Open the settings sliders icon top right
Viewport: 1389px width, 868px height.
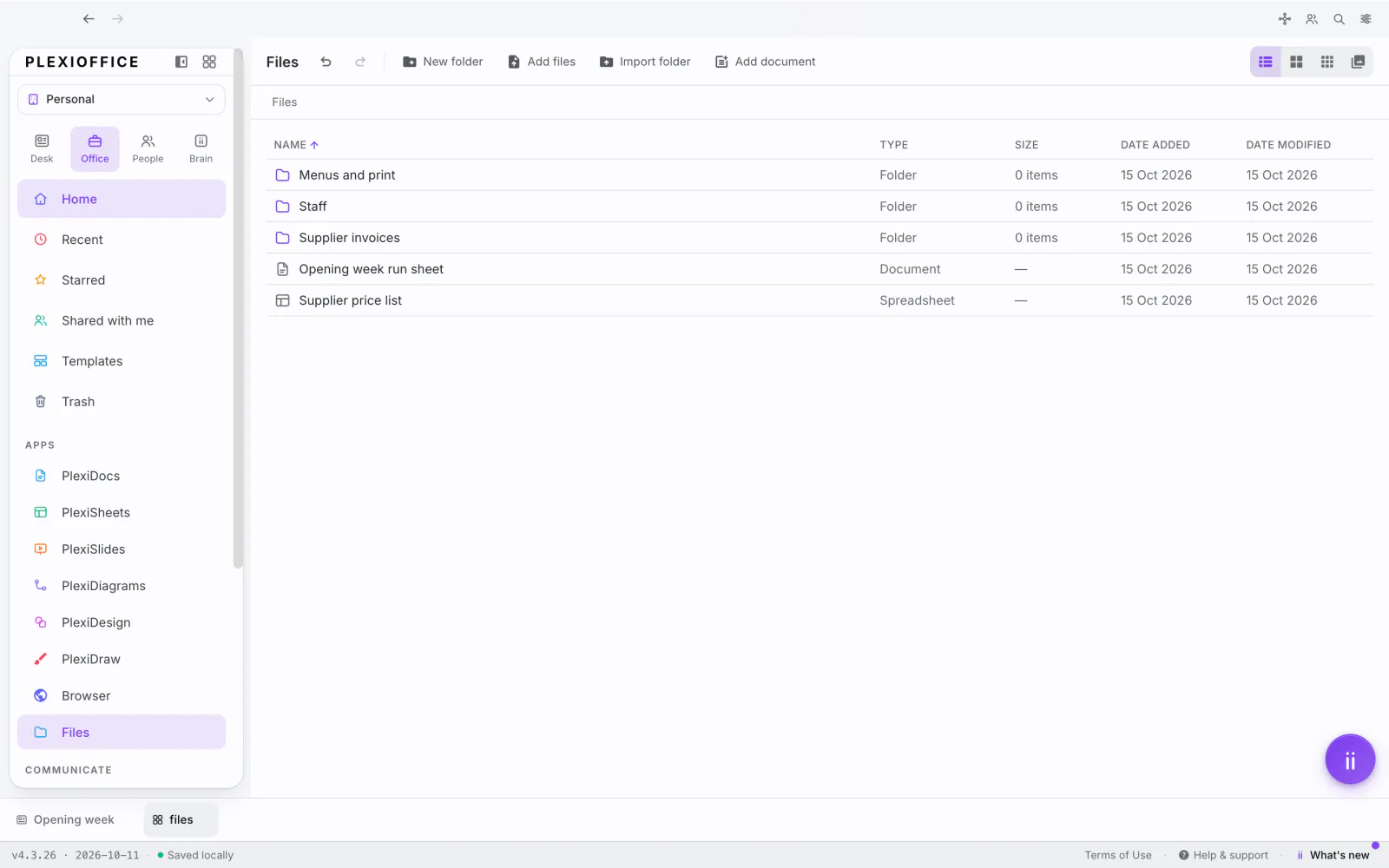pyautogui.click(x=1366, y=19)
